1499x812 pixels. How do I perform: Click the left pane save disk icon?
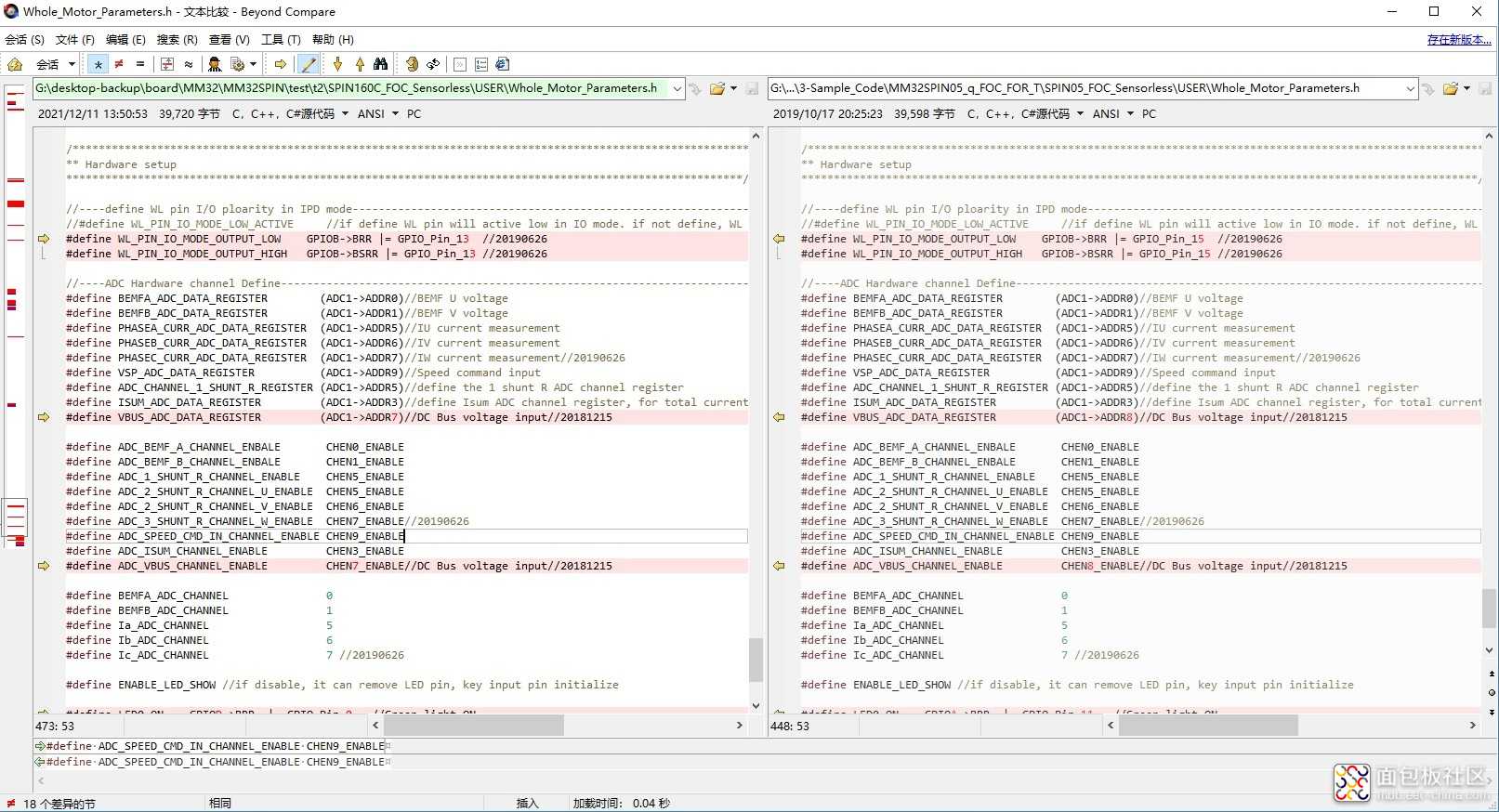(x=752, y=89)
